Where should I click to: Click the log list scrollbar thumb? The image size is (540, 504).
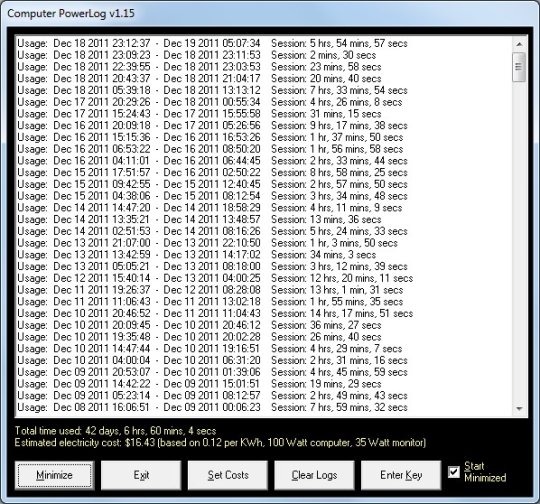tap(519, 67)
